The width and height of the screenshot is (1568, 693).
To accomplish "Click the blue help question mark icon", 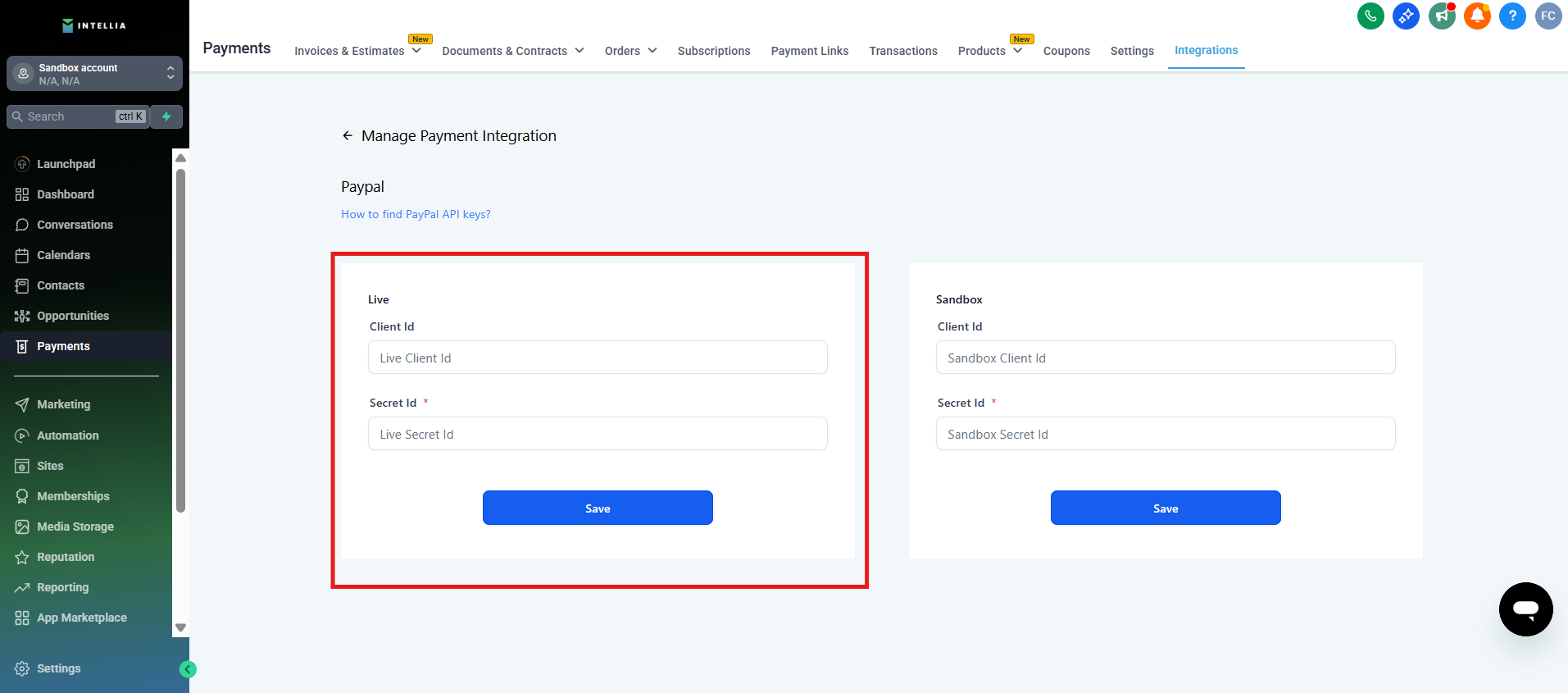I will (x=1512, y=16).
